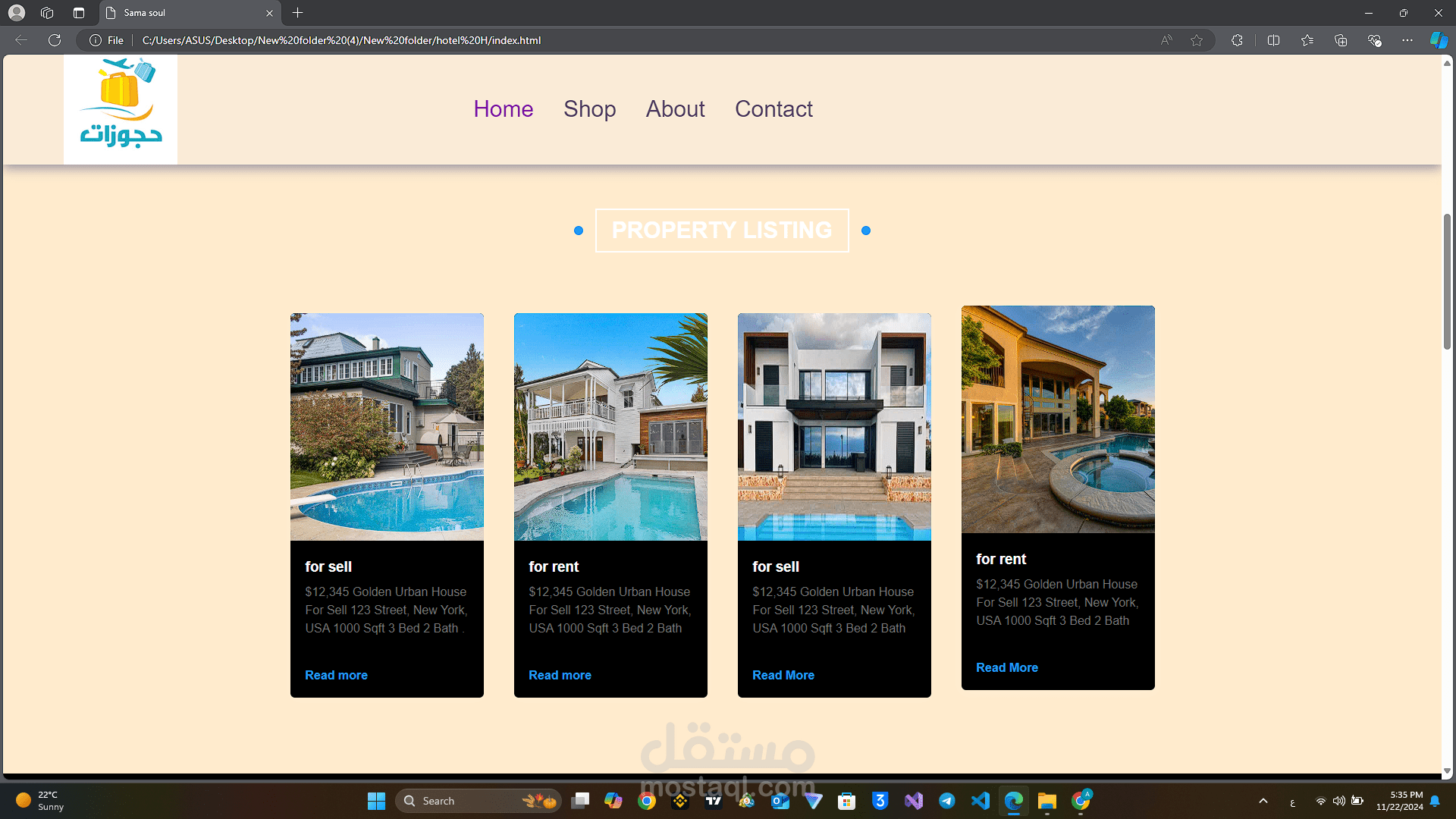Open the Windows Start menu
Viewport: 1456px width, 819px height.
376,801
